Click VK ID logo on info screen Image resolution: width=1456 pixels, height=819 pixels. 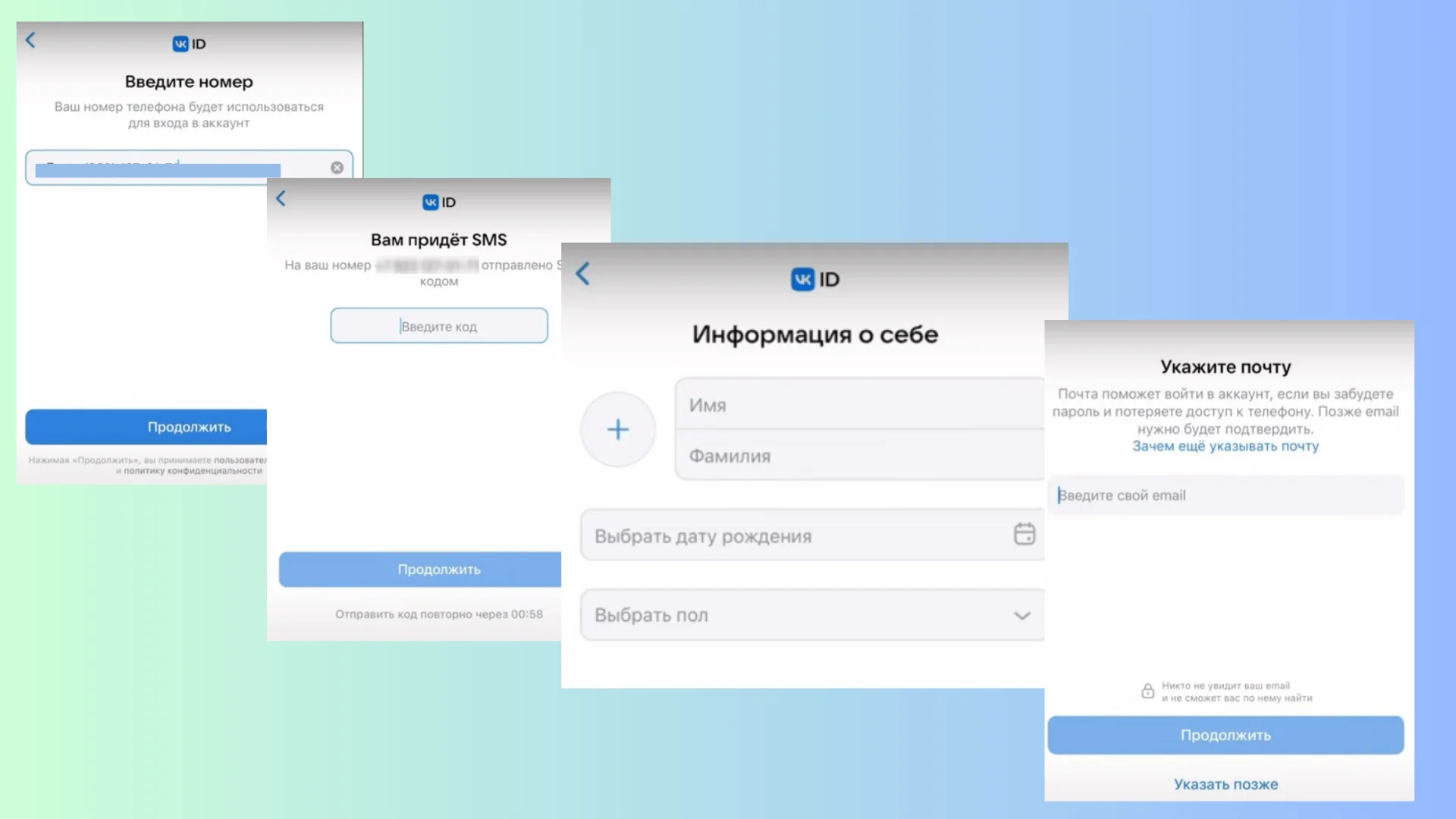814,279
